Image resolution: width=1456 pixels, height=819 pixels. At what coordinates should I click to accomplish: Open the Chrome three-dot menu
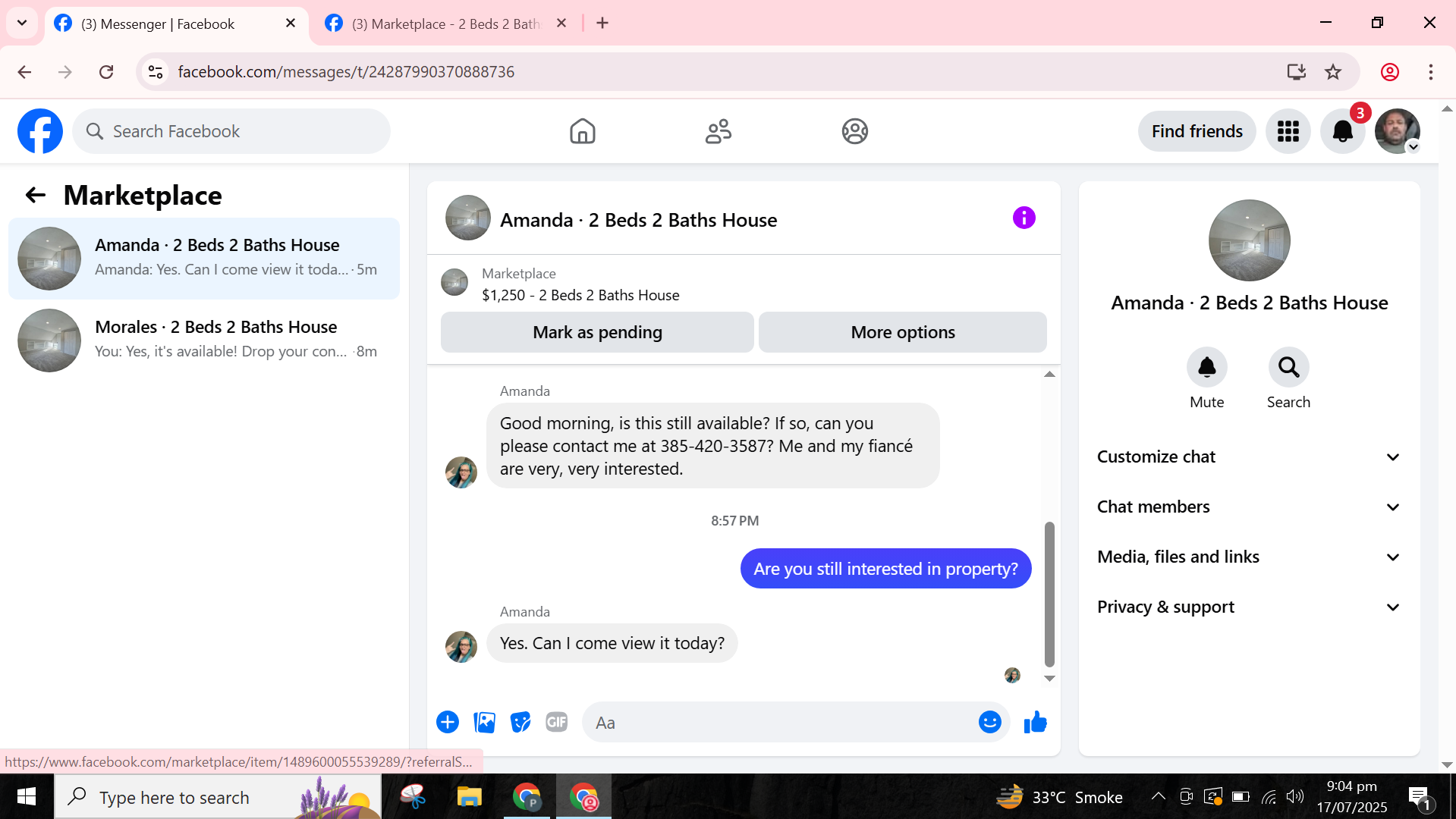tap(1430, 72)
